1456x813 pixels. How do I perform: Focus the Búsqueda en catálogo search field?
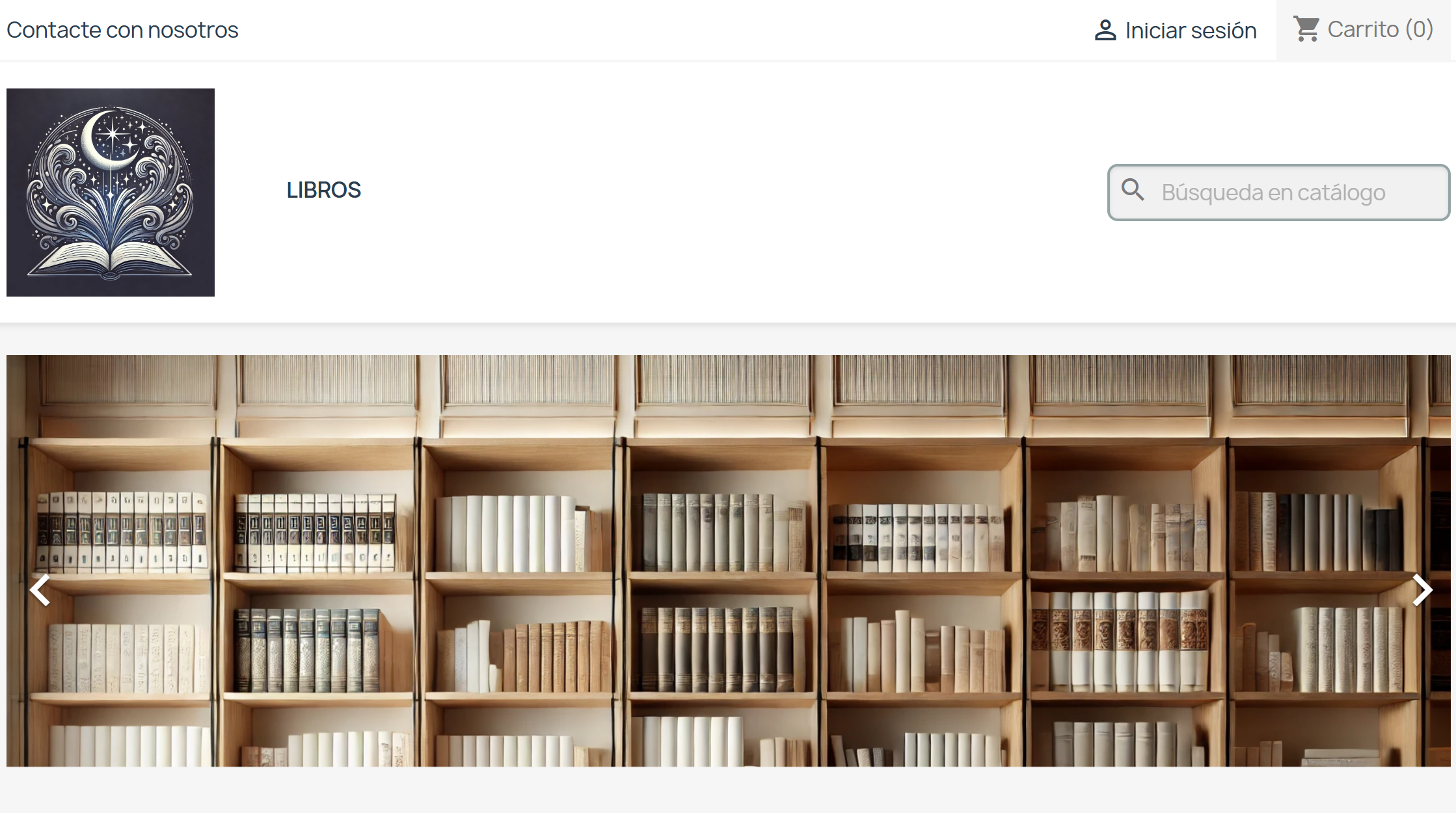[x=1279, y=193]
